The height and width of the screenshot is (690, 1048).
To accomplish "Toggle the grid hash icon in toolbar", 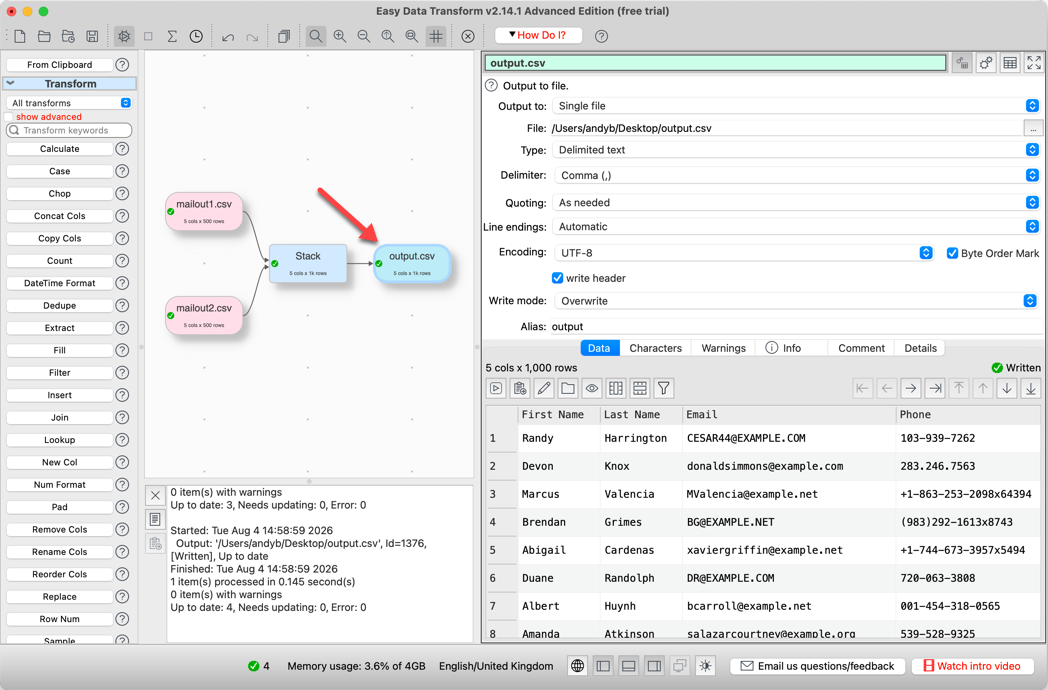I will [x=436, y=36].
